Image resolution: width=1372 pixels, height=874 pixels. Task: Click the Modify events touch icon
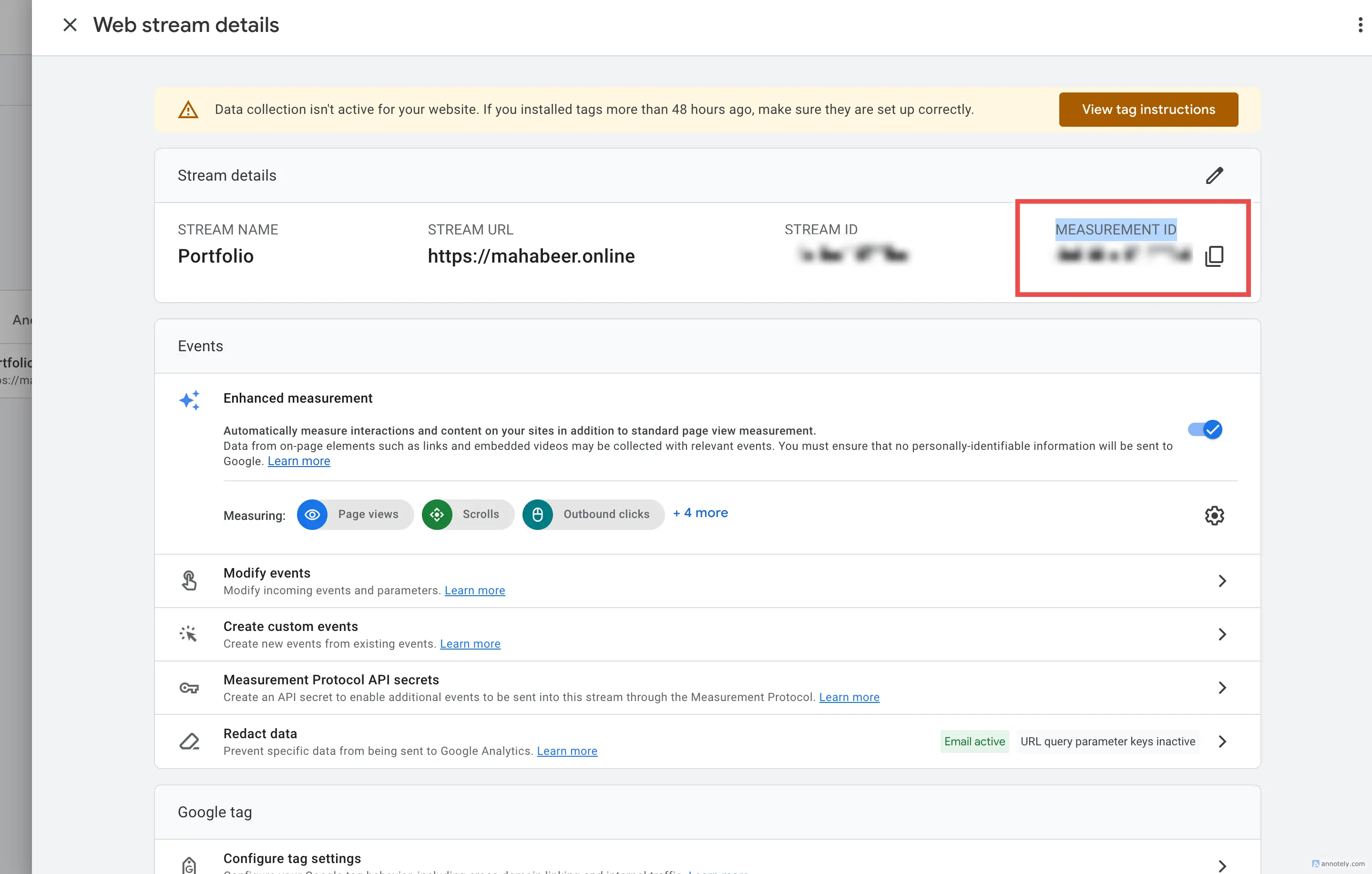pos(189,580)
